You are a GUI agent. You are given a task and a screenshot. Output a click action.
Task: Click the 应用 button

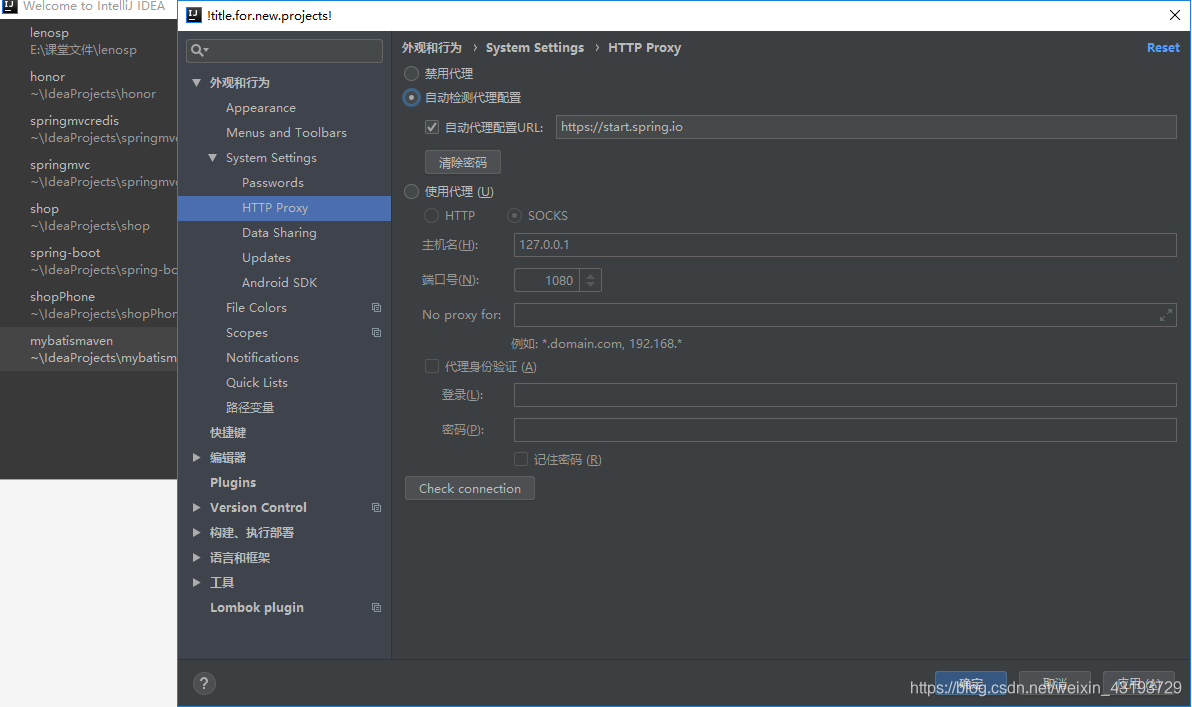point(1138,683)
